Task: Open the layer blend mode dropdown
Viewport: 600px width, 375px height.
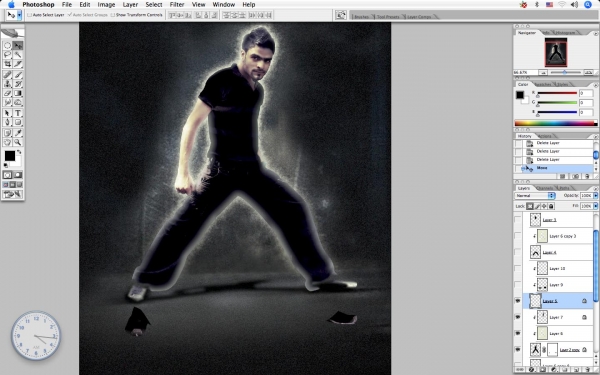Action: (535, 196)
